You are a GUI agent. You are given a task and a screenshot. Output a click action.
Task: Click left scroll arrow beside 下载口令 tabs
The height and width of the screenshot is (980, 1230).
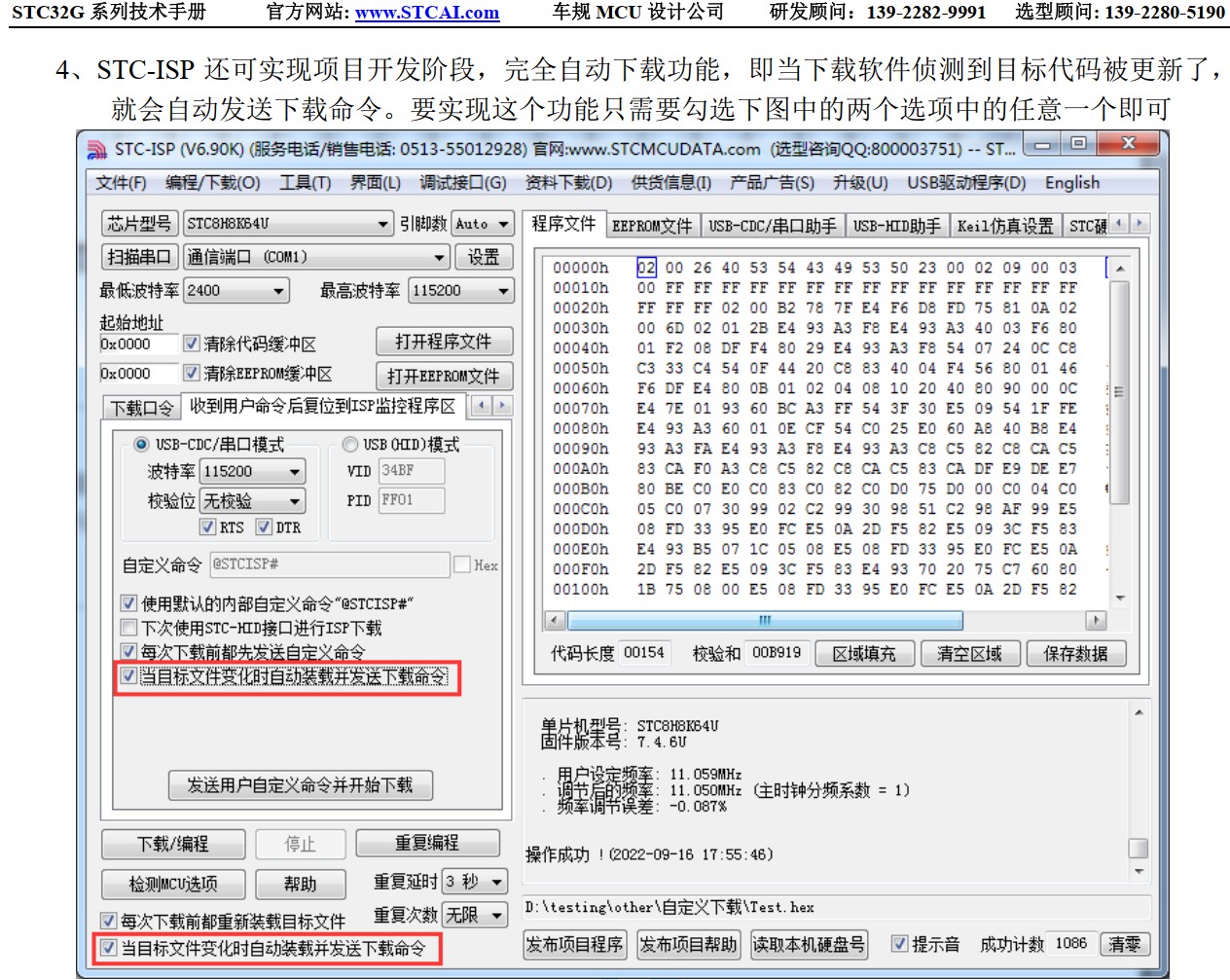(482, 406)
